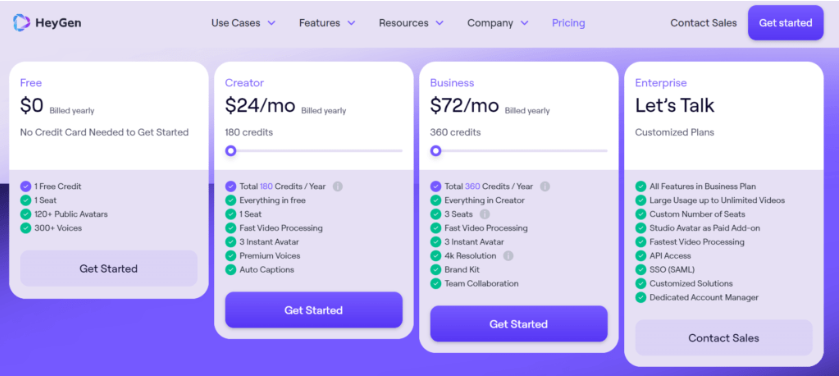This screenshot has height=376, width=839.
Task: Show info icon next to 3 Seats
Action: [x=485, y=214]
